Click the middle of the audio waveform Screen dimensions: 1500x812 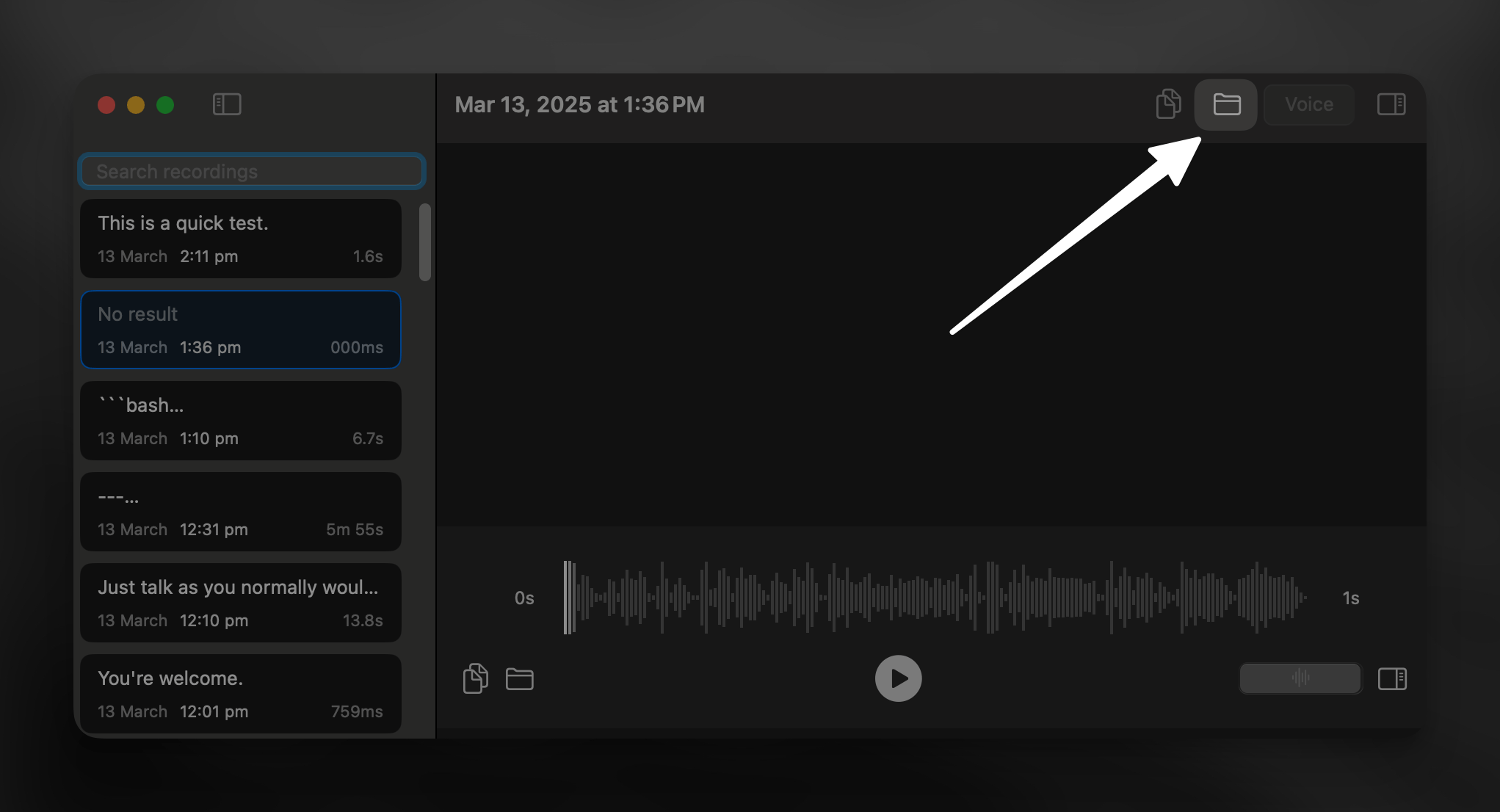coord(936,598)
